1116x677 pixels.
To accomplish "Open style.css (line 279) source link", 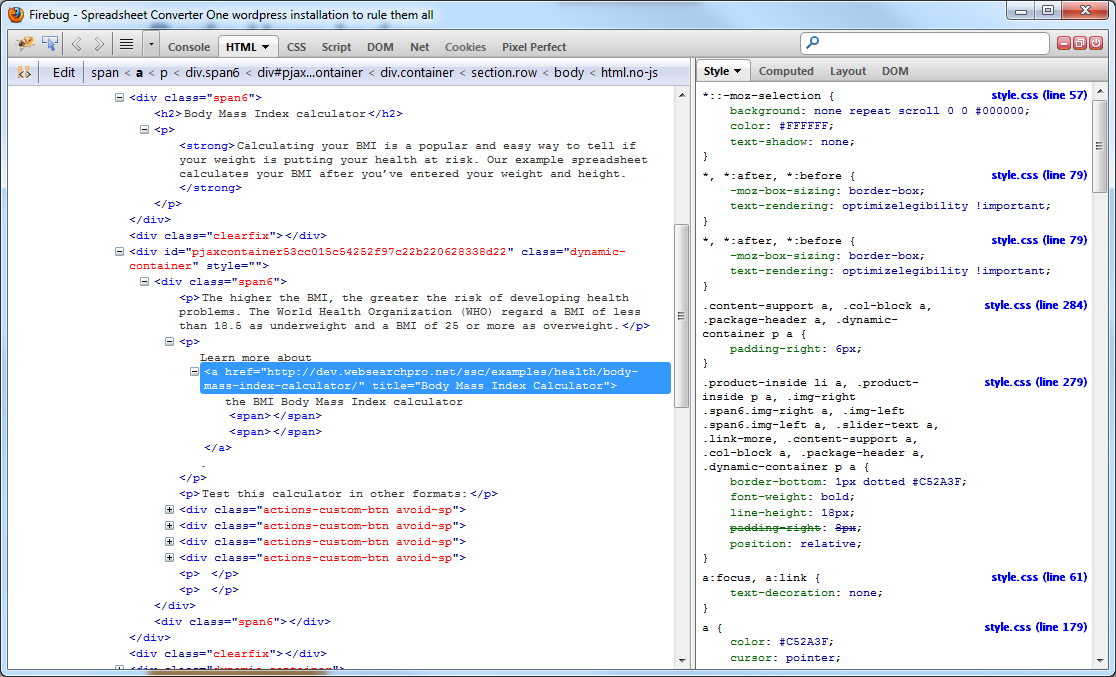I will [x=1036, y=382].
